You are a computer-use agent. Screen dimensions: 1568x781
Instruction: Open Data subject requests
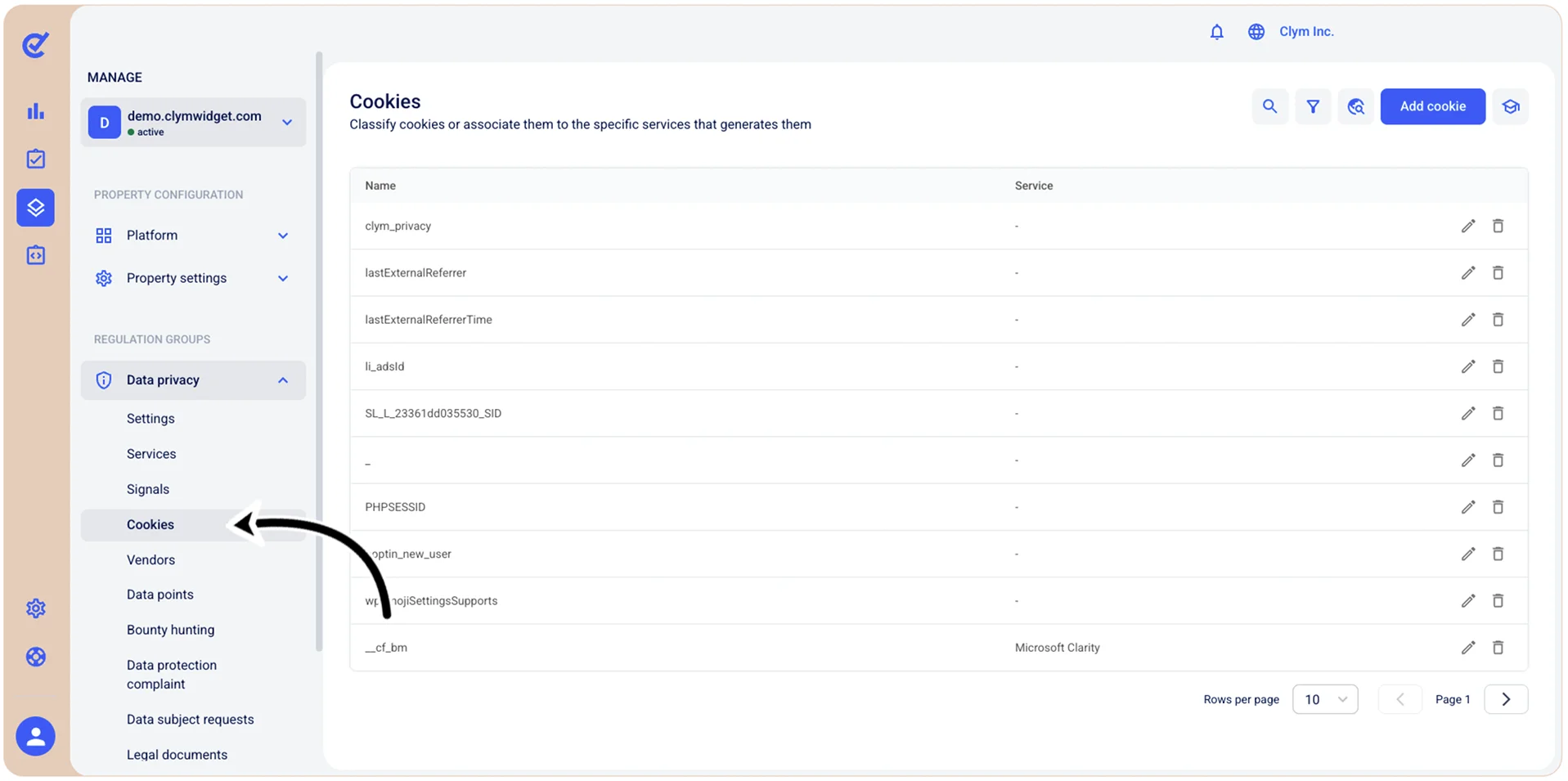[191, 720]
